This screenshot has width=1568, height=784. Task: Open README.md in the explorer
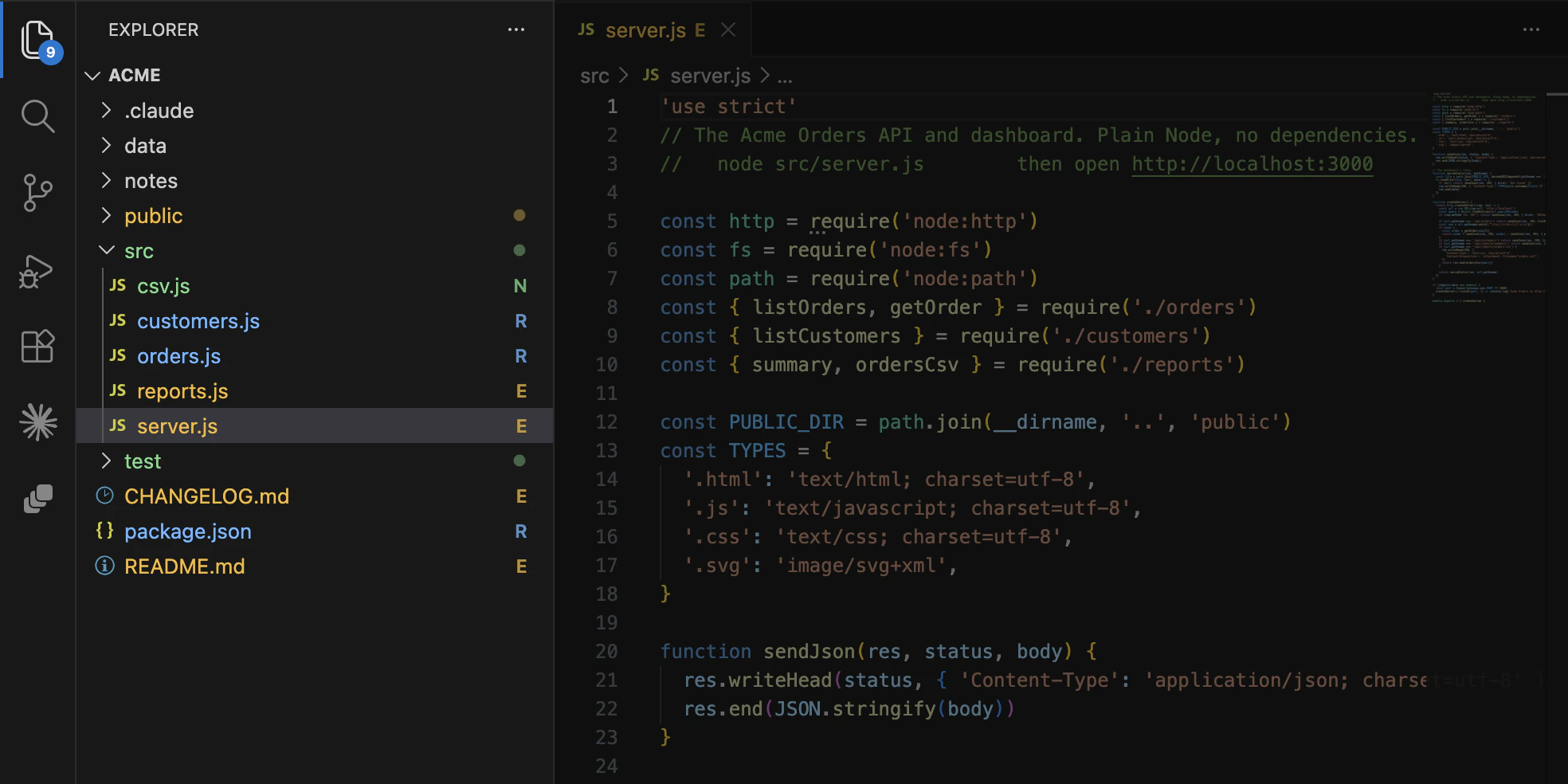tap(315, 566)
